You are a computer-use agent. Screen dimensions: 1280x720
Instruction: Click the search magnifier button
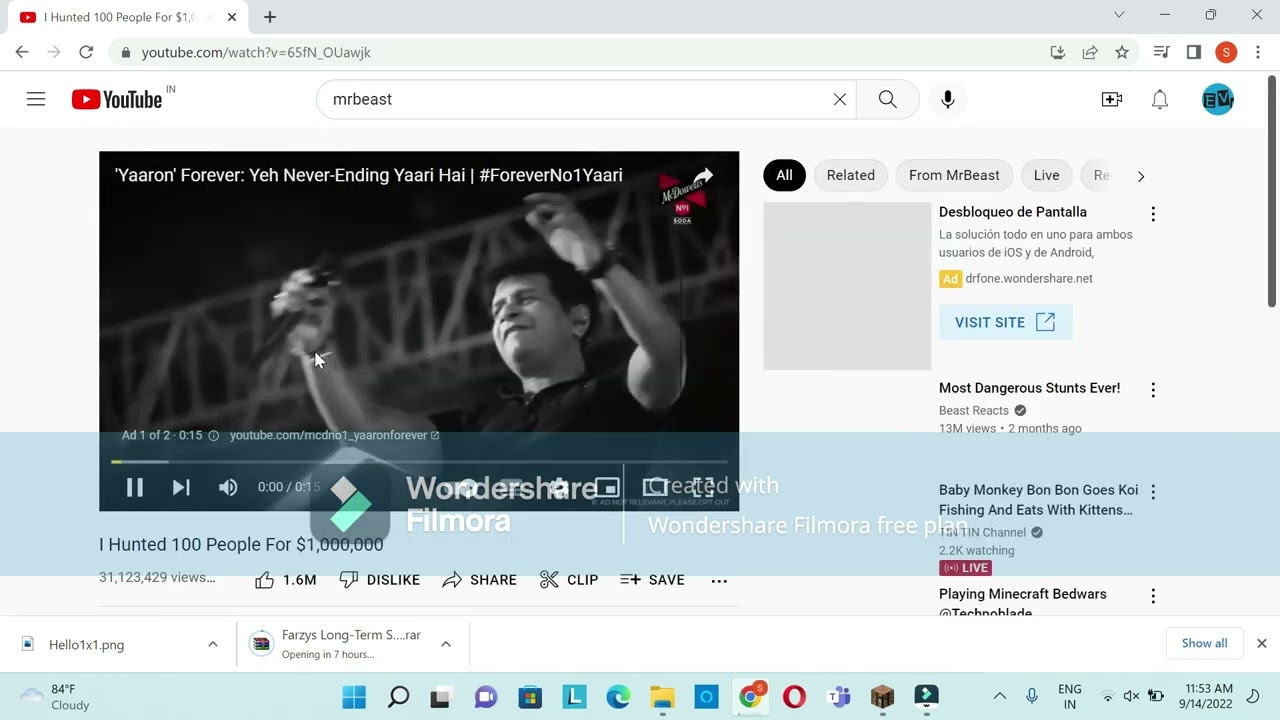pyautogui.click(x=887, y=99)
